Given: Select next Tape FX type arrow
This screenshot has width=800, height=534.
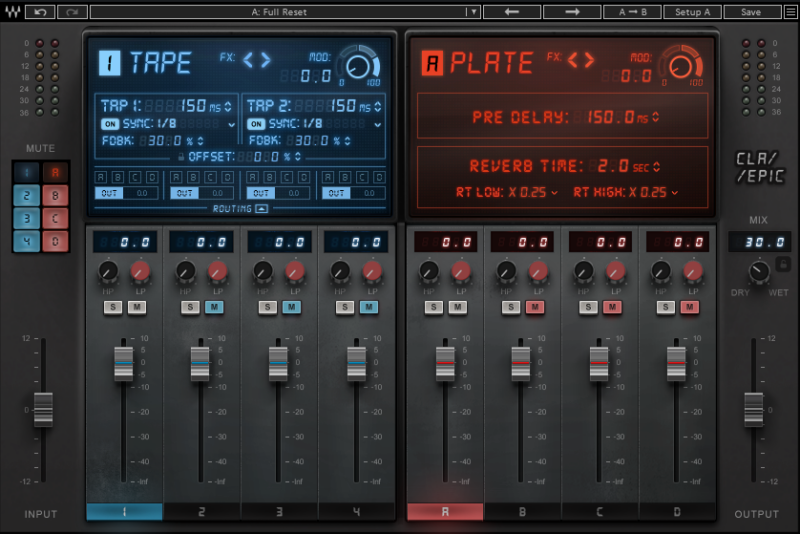Looking at the screenshot, I should [x=265, y=60].
